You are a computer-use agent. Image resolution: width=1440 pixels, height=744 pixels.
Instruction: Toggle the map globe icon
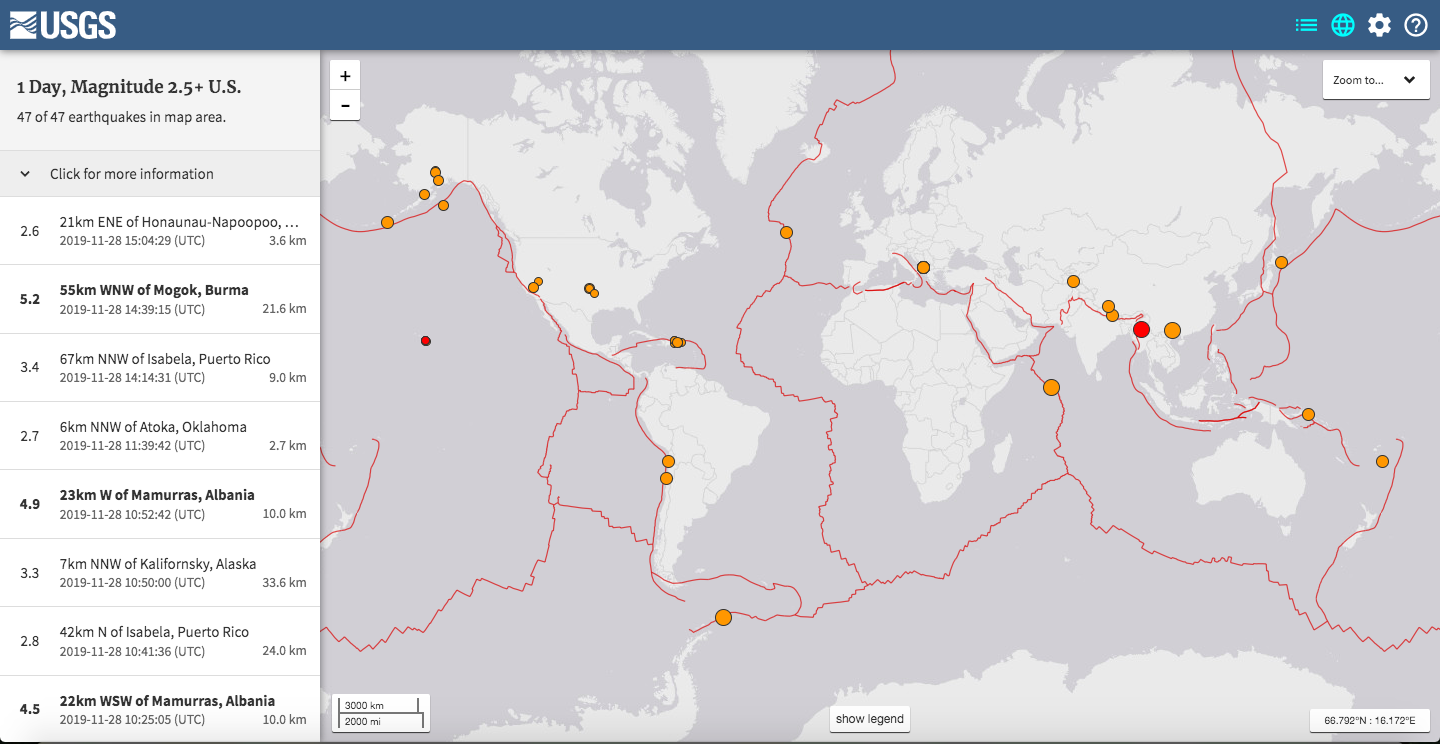(1343, 25)
